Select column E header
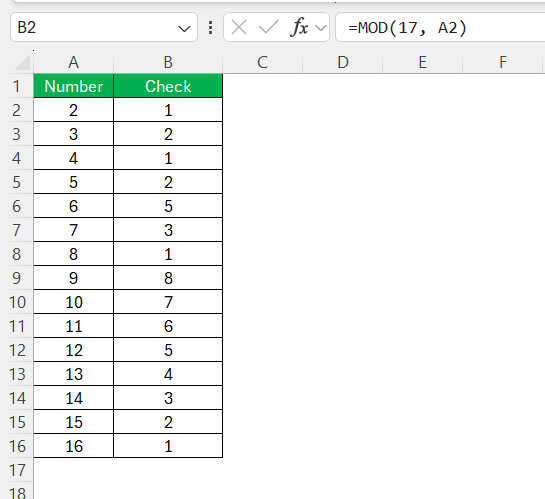 click(423, 63)
